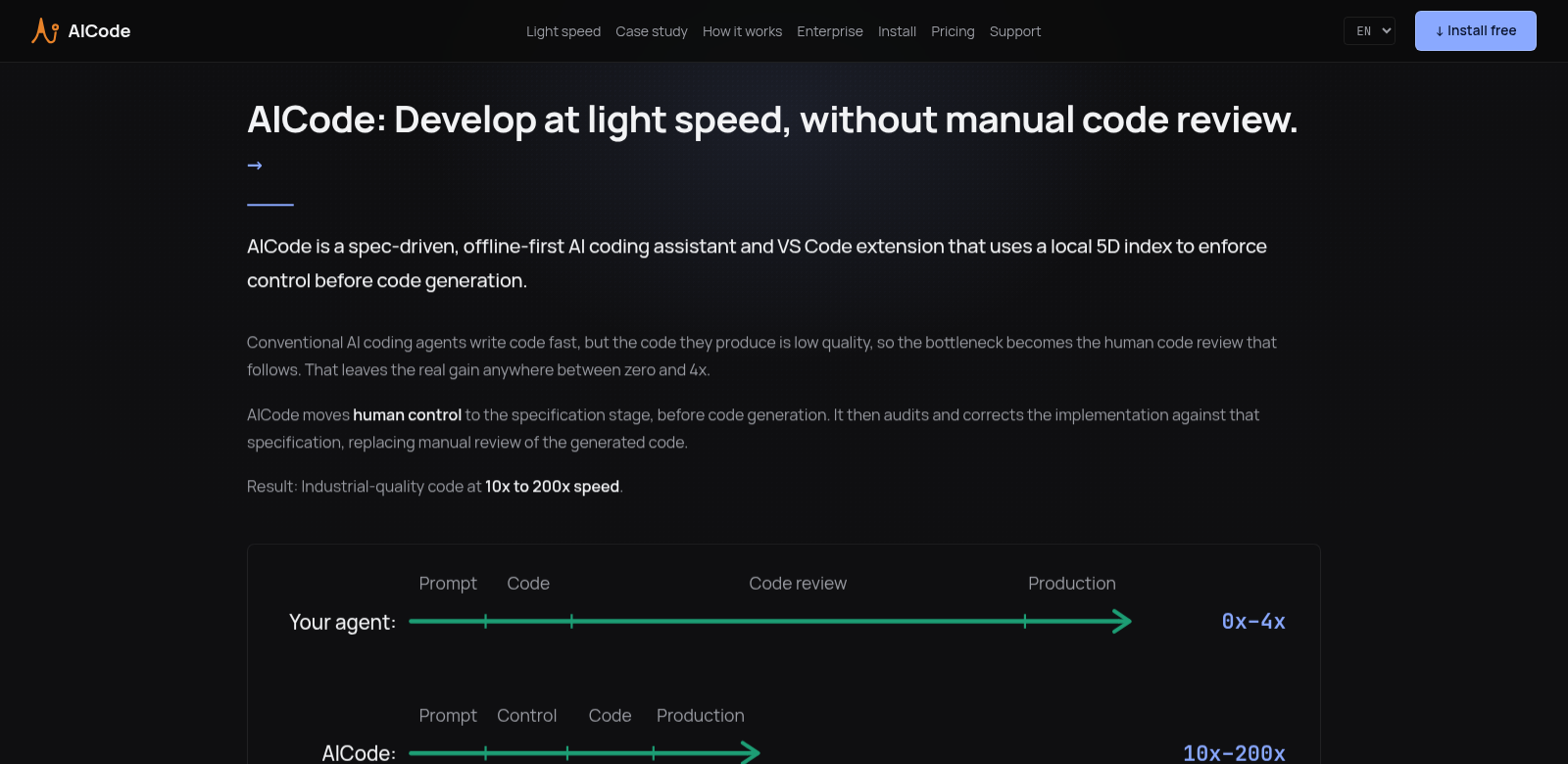Click the AICode orange logo icon

click(45, 30)
